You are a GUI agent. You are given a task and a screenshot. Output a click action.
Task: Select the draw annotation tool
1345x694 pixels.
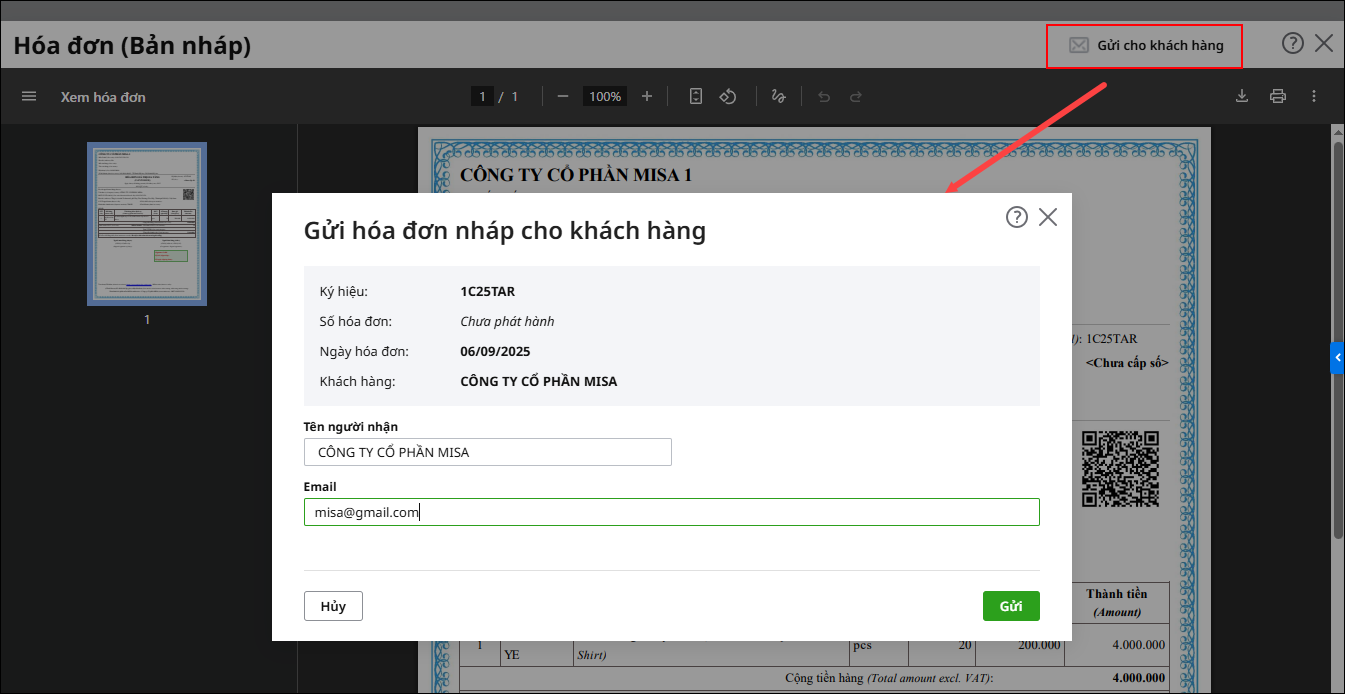778,96
